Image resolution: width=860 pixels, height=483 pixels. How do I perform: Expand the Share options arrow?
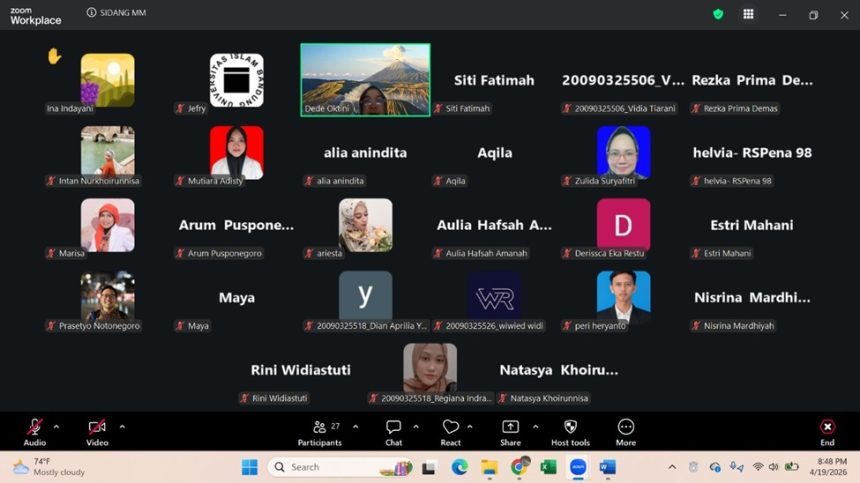pos(535,427)
